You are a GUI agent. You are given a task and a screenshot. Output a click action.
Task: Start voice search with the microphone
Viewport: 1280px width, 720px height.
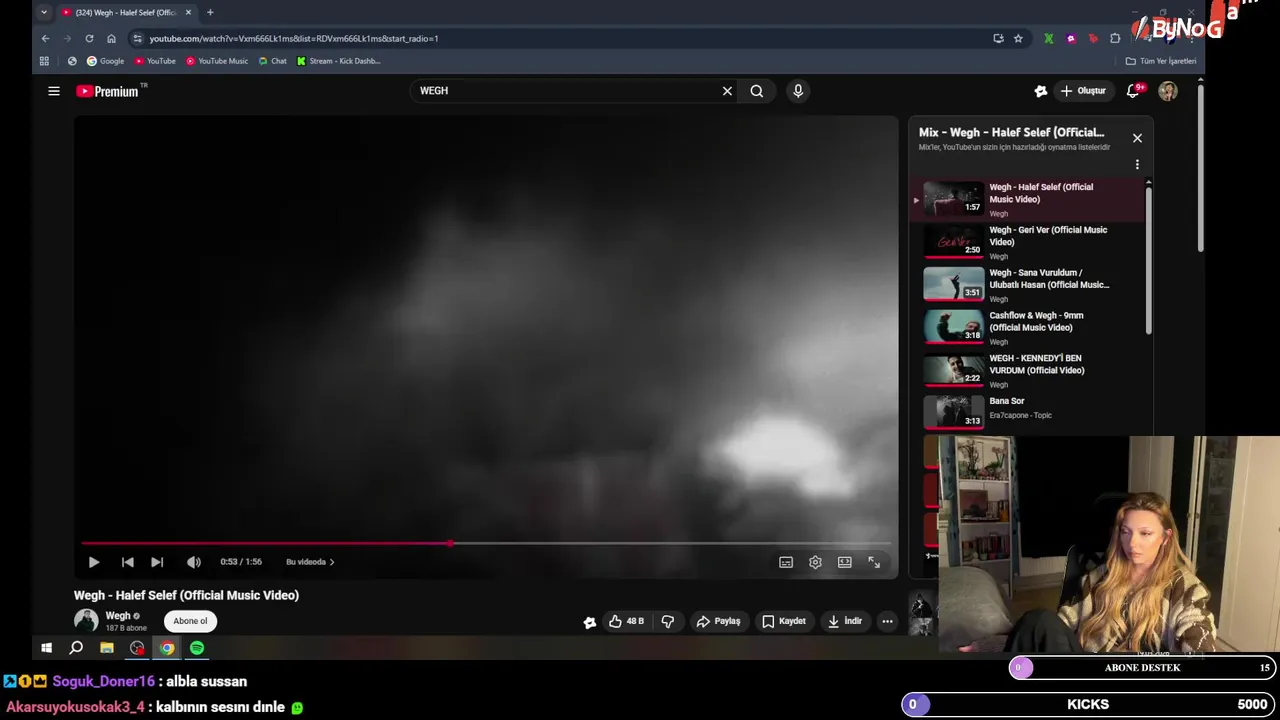798,91
